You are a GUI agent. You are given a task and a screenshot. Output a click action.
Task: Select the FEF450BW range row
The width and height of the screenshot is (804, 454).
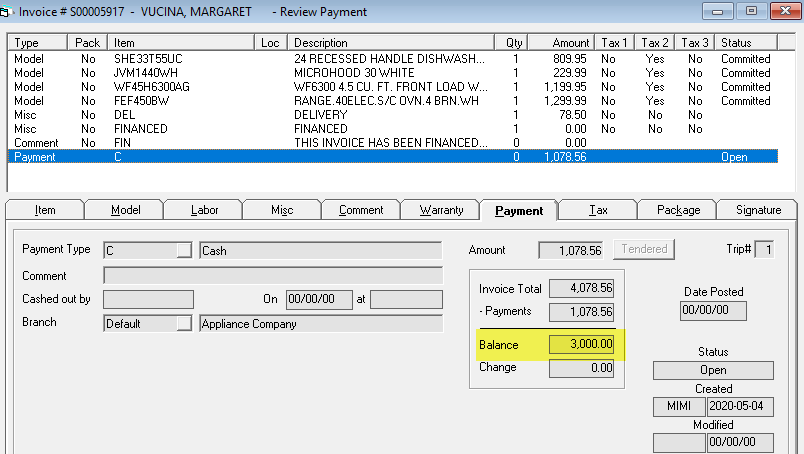[x=393, y=101]
